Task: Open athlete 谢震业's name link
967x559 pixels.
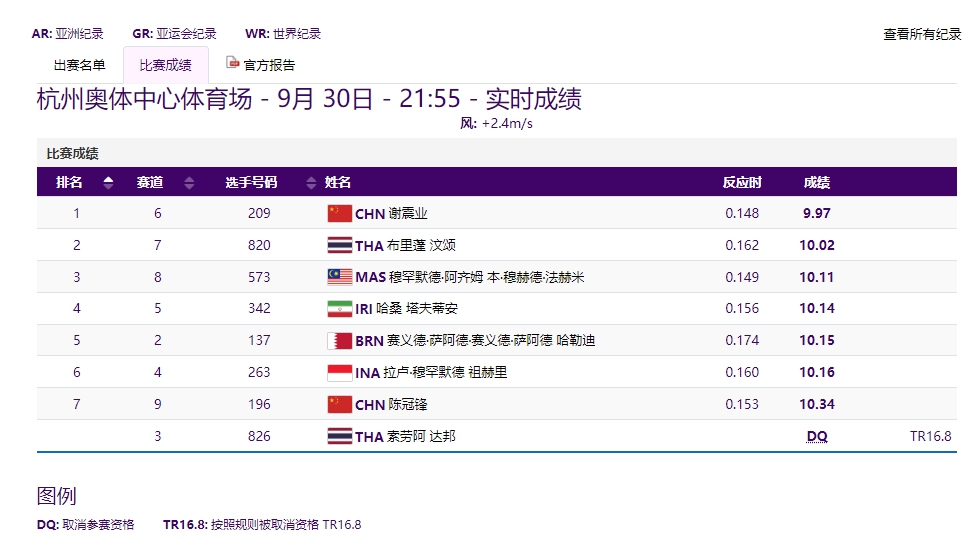Action: (407, 213)
